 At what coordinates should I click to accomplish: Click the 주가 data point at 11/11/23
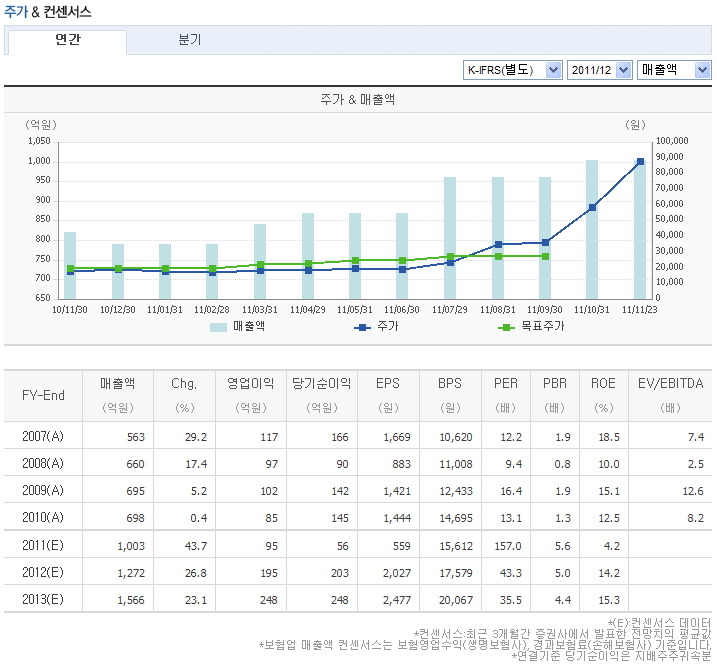(x=640, y=161)
